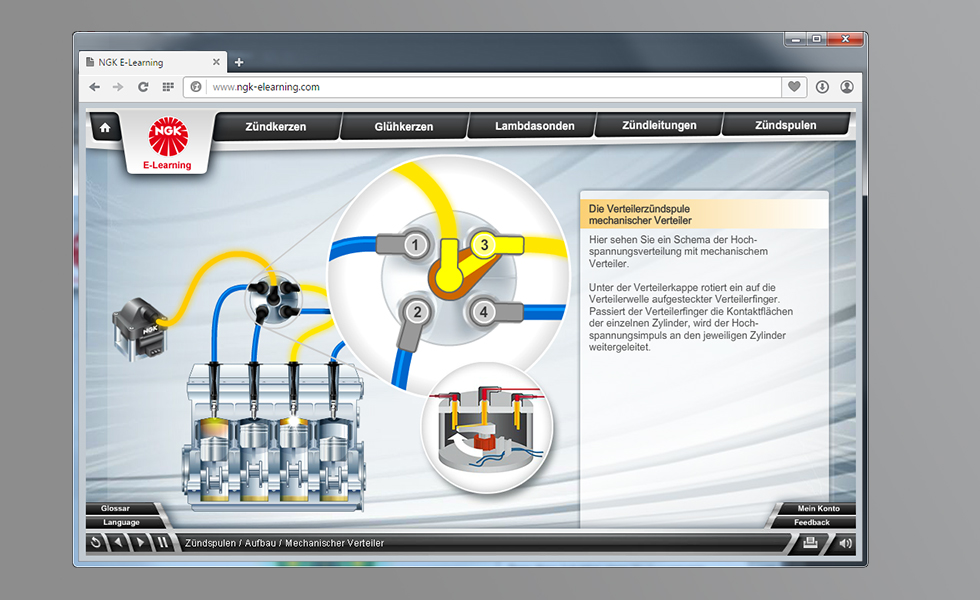Viewport: 980px width, 600px height.
Task: Mute the lesson audio speaker
Action: tap(845, 543)
